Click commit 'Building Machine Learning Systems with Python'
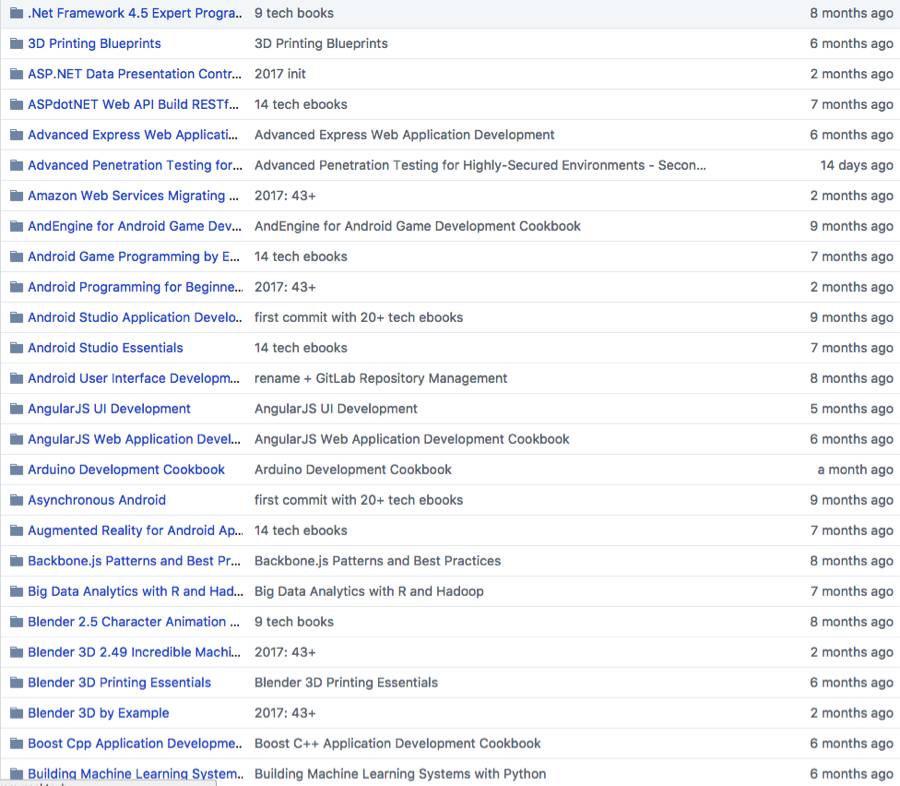The height and width of the screenshot is (786, 900). click(400, 774)
